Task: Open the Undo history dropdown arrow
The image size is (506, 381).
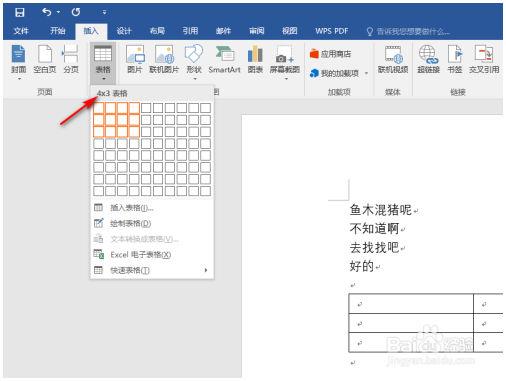Action: (59, 12)
